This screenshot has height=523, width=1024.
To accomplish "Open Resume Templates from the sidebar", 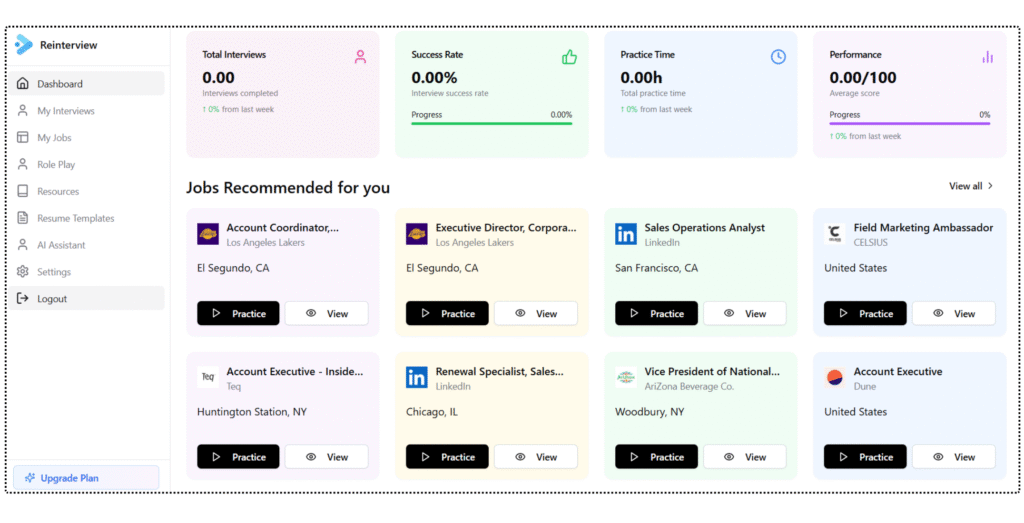I will click(x=76, y=218).
